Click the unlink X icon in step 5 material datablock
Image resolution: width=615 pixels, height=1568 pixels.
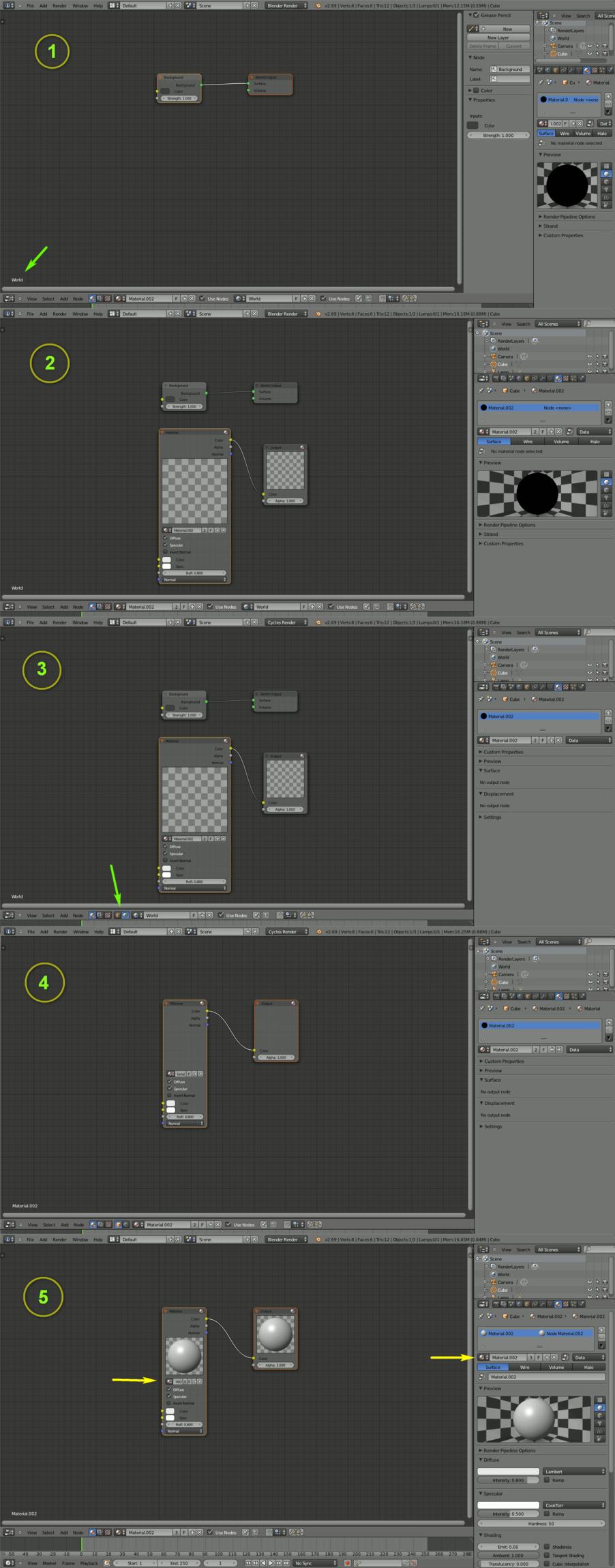click(x=554, y=1357)
